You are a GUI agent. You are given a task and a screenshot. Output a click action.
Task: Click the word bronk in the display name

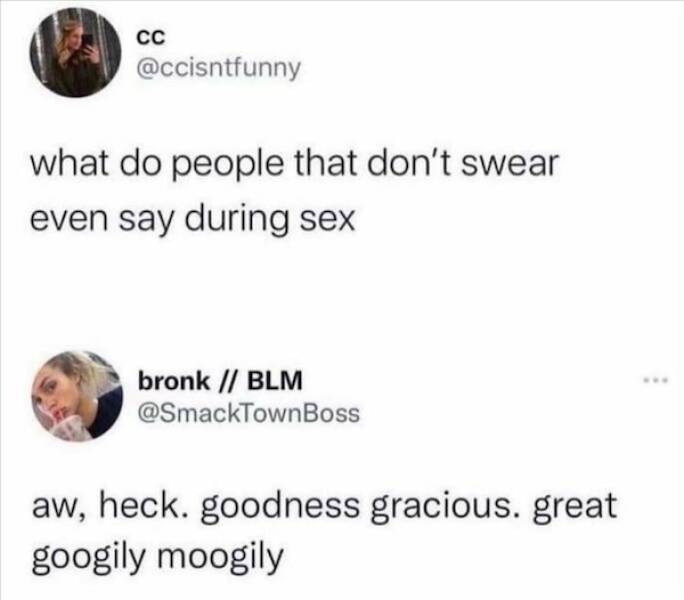coord(174,380)
